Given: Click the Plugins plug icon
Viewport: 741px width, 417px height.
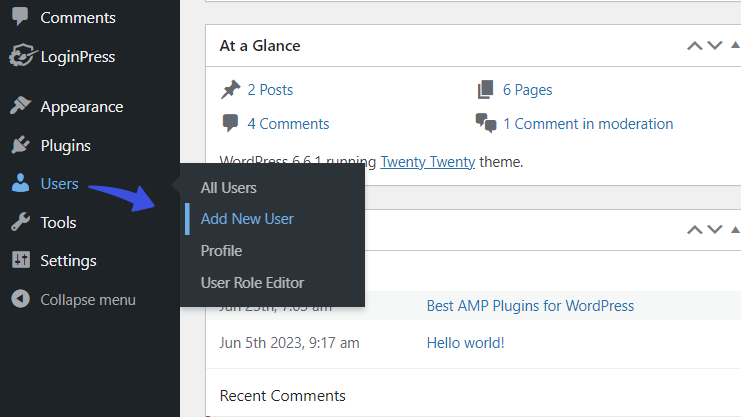Looking at the screenshot, I should [x=20, y=145].
